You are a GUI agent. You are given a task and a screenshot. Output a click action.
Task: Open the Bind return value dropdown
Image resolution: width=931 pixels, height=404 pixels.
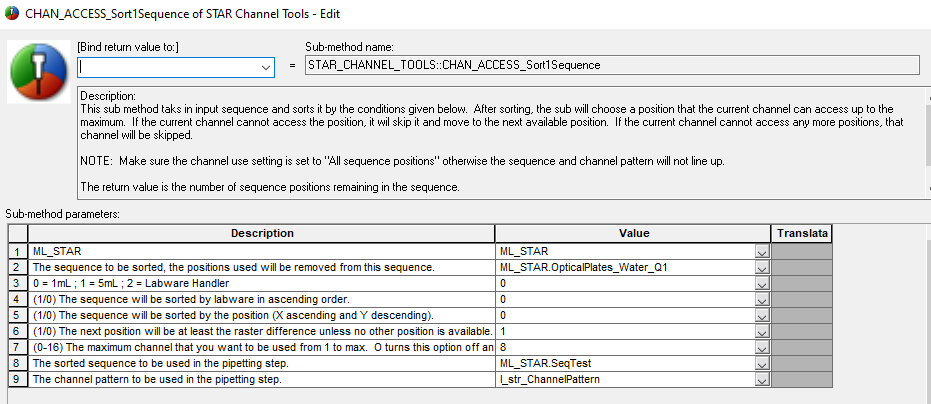point(265,67)
